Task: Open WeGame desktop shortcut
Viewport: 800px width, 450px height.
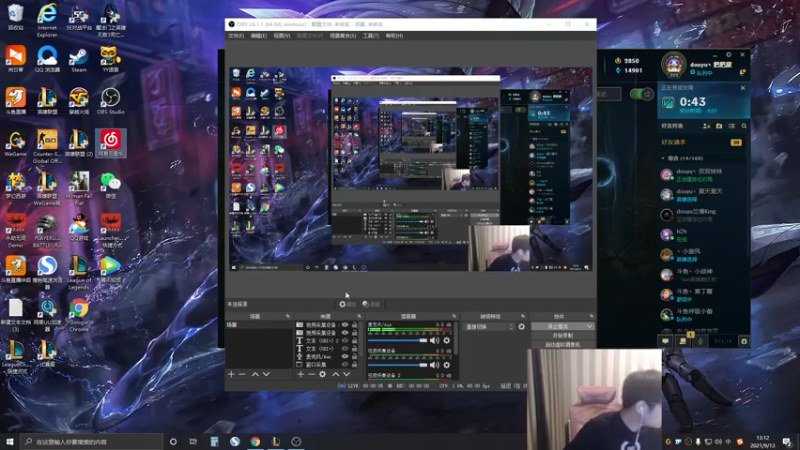Action: tap(16, 143)
